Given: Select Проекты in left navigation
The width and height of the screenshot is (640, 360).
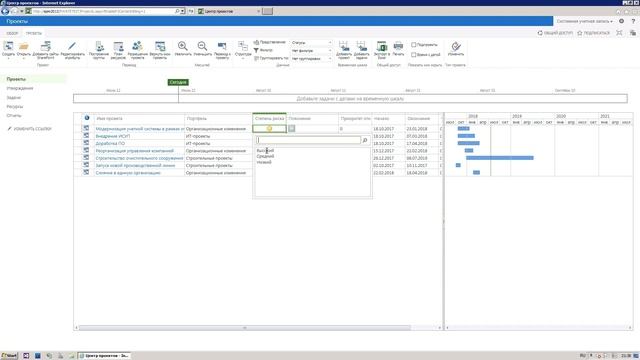Looking at the screenshot, I should (x=16, y=79).
